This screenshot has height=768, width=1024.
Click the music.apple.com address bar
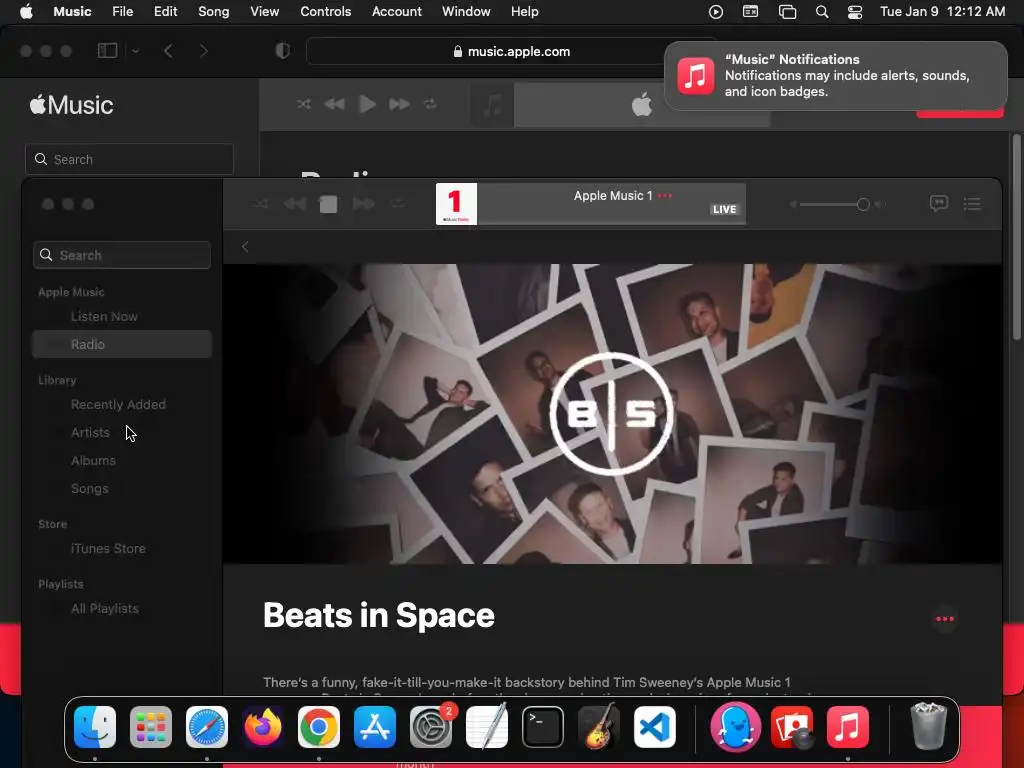[511, 52]
